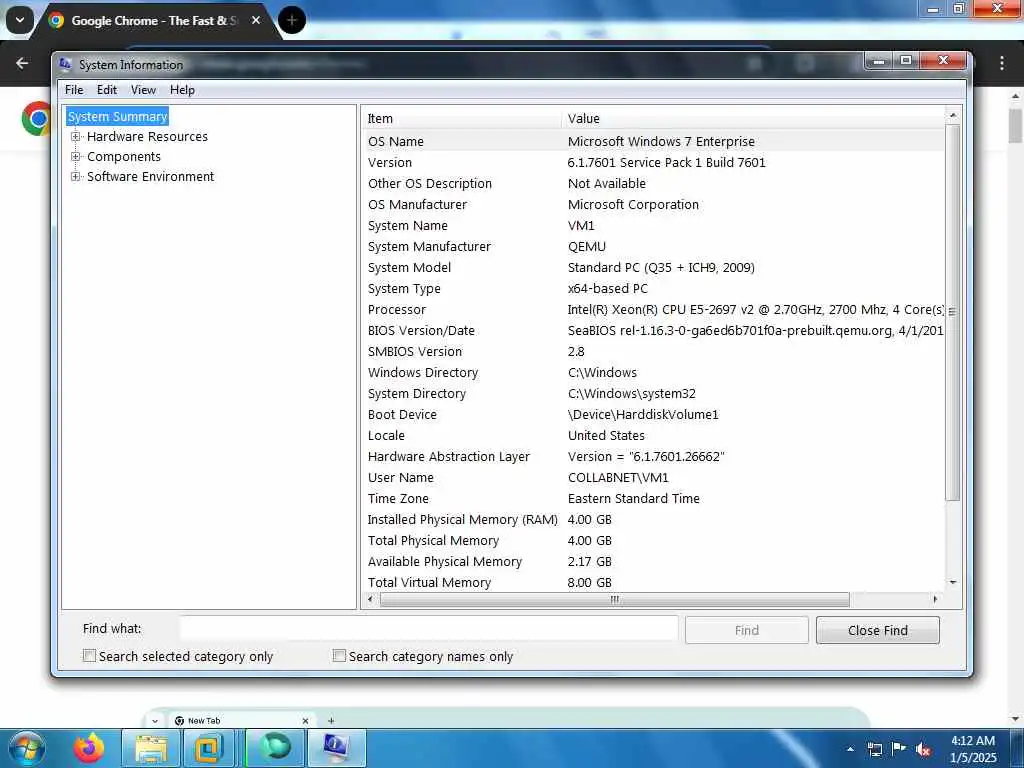
Task: Open the Help menu
Action: click(x=182, y=90)
